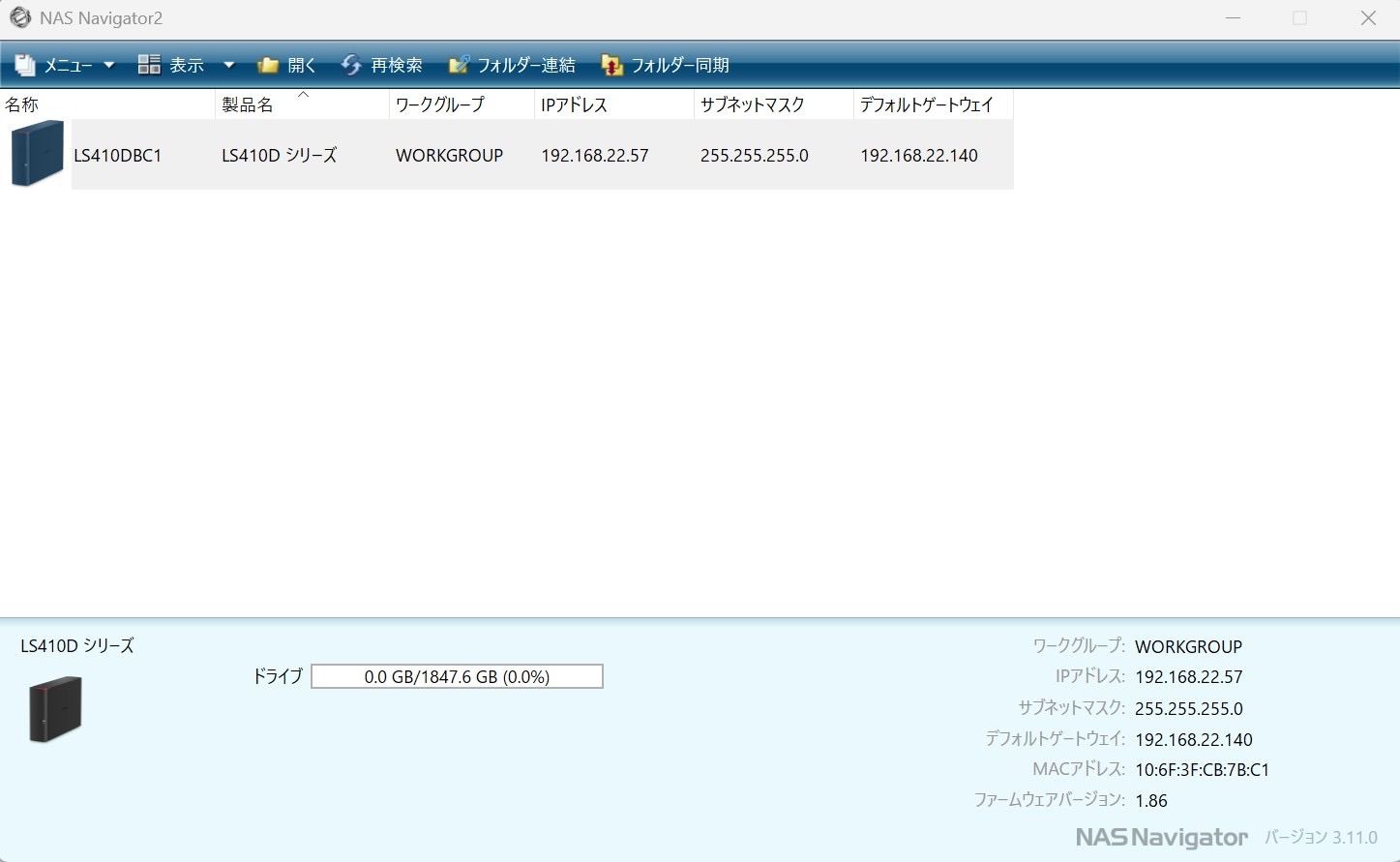Click the WORKGROUP cell in device row
Viewport: 1400px width, 862px height.
coord(450,155)
